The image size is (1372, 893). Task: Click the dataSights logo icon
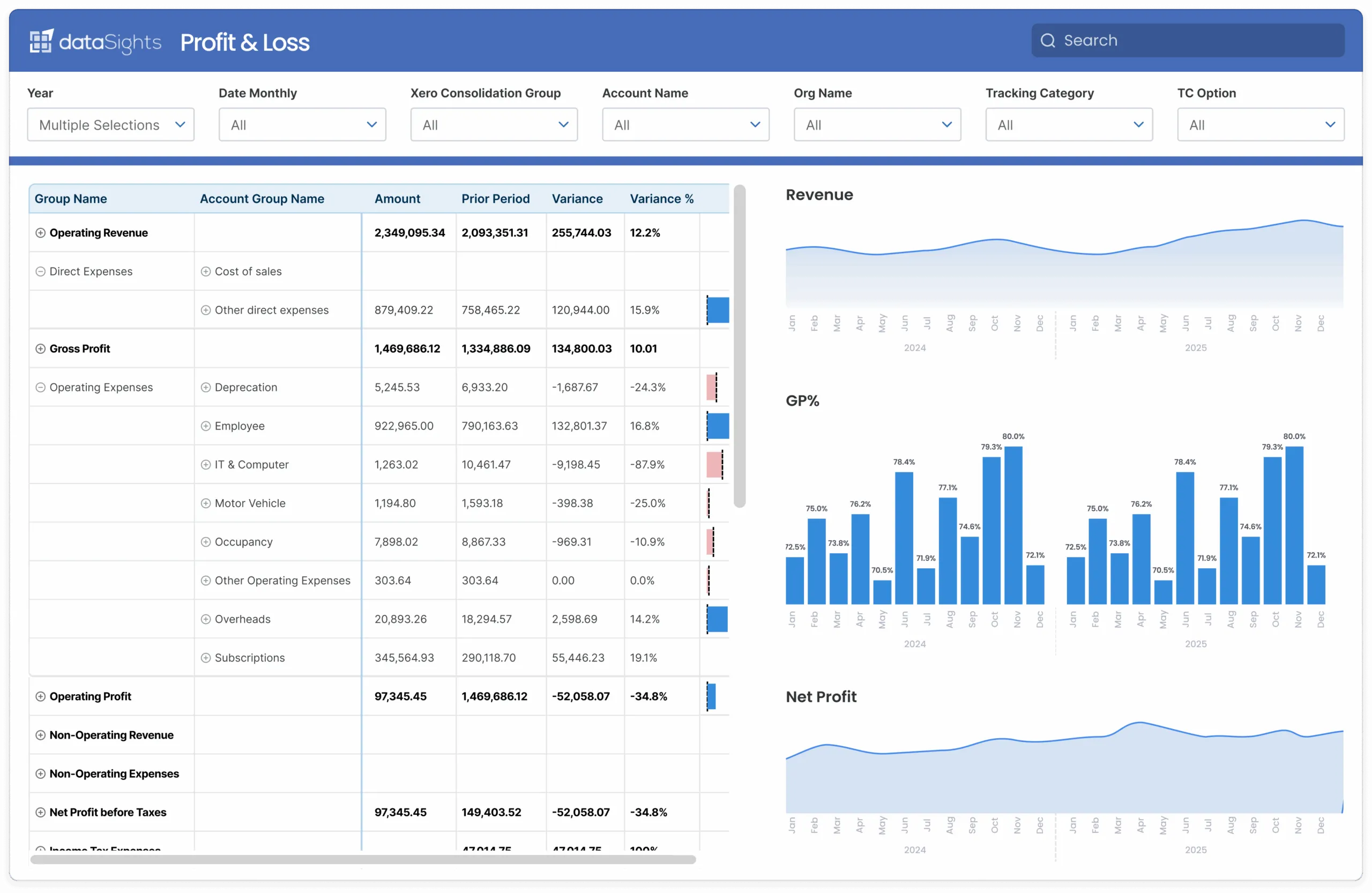(x=41, y=41)
